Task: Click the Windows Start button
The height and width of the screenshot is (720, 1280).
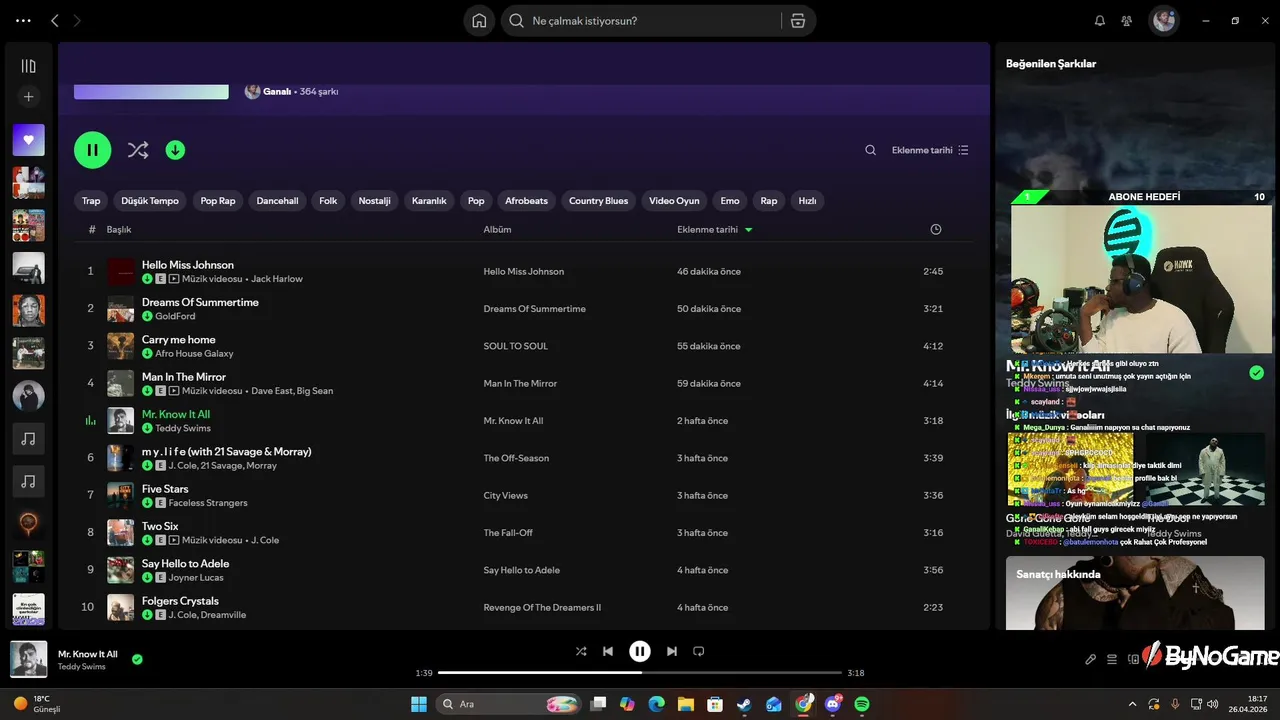Action: coord(419,704)
